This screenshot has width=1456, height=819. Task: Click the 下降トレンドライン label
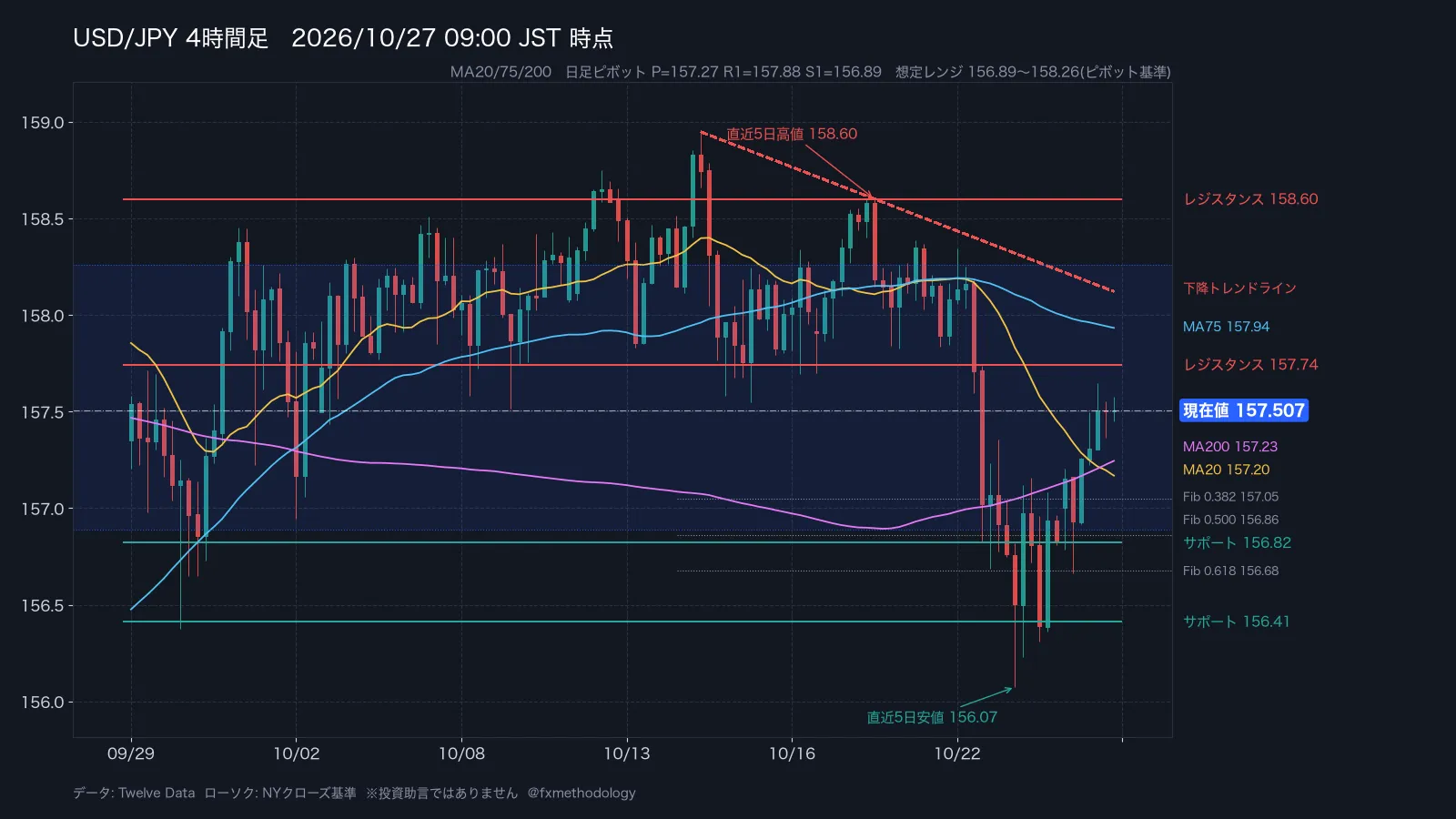point(1239,288)
